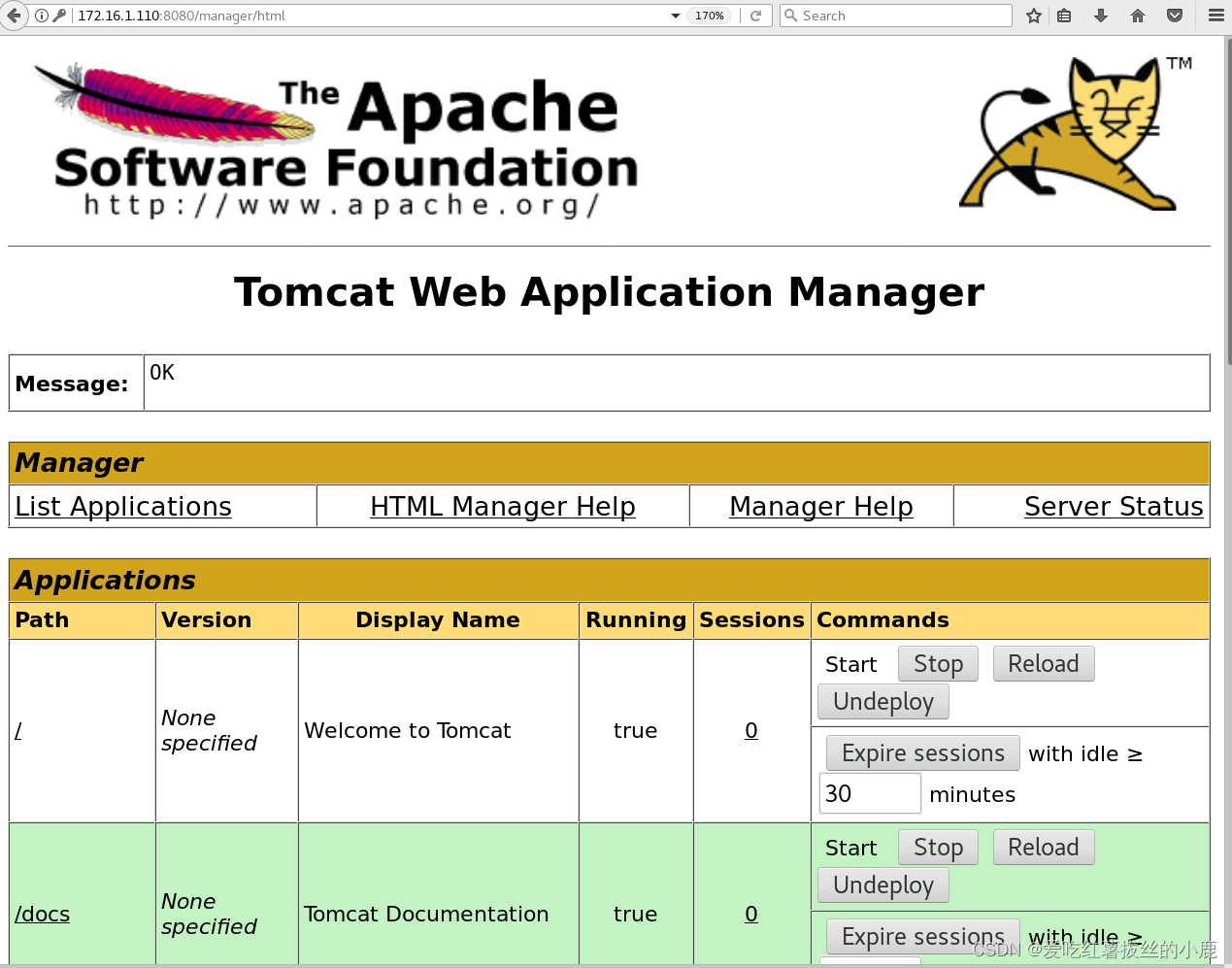Open tracking protection shield icon
This screenshot has height=968, width=1232.
click(x=1174, y=16)
